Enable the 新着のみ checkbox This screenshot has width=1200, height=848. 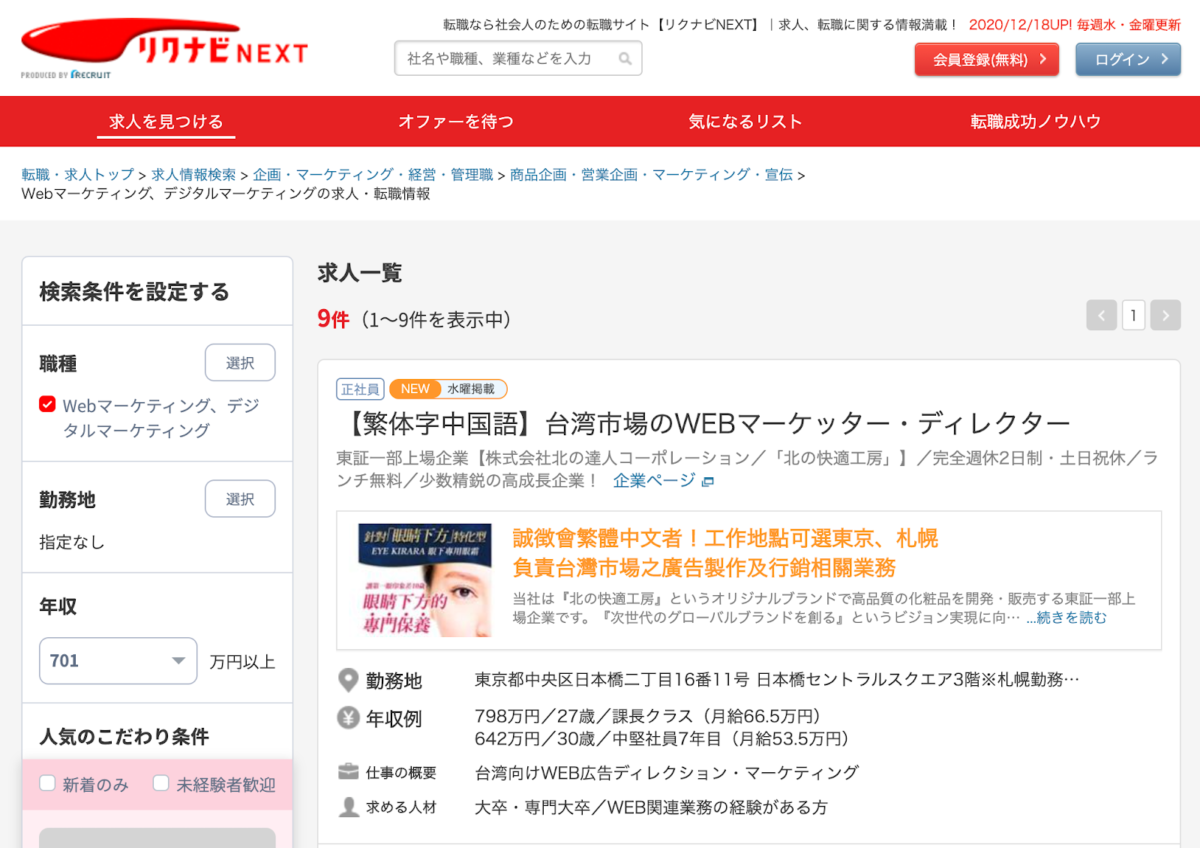(47, 783)
